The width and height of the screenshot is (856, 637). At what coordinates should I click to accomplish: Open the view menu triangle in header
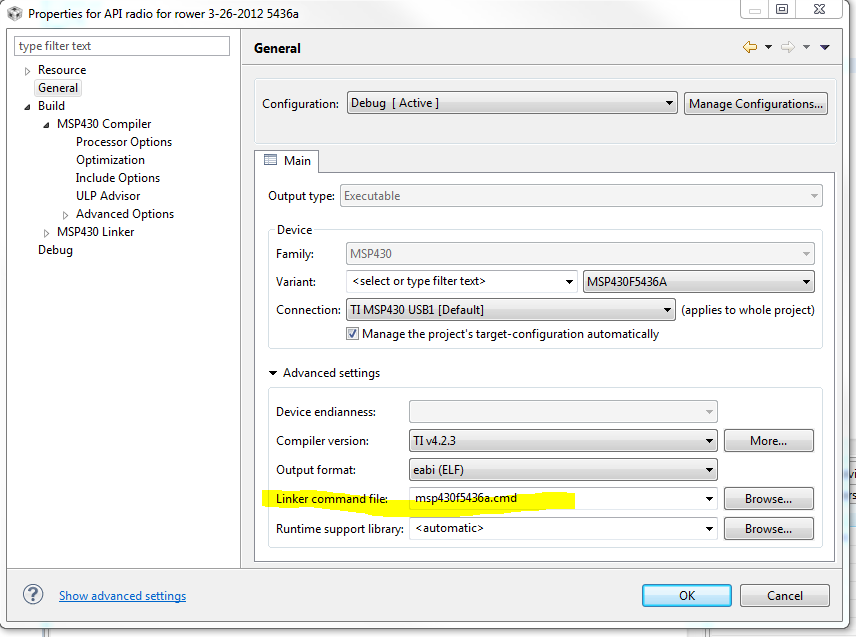coord(825,47)
